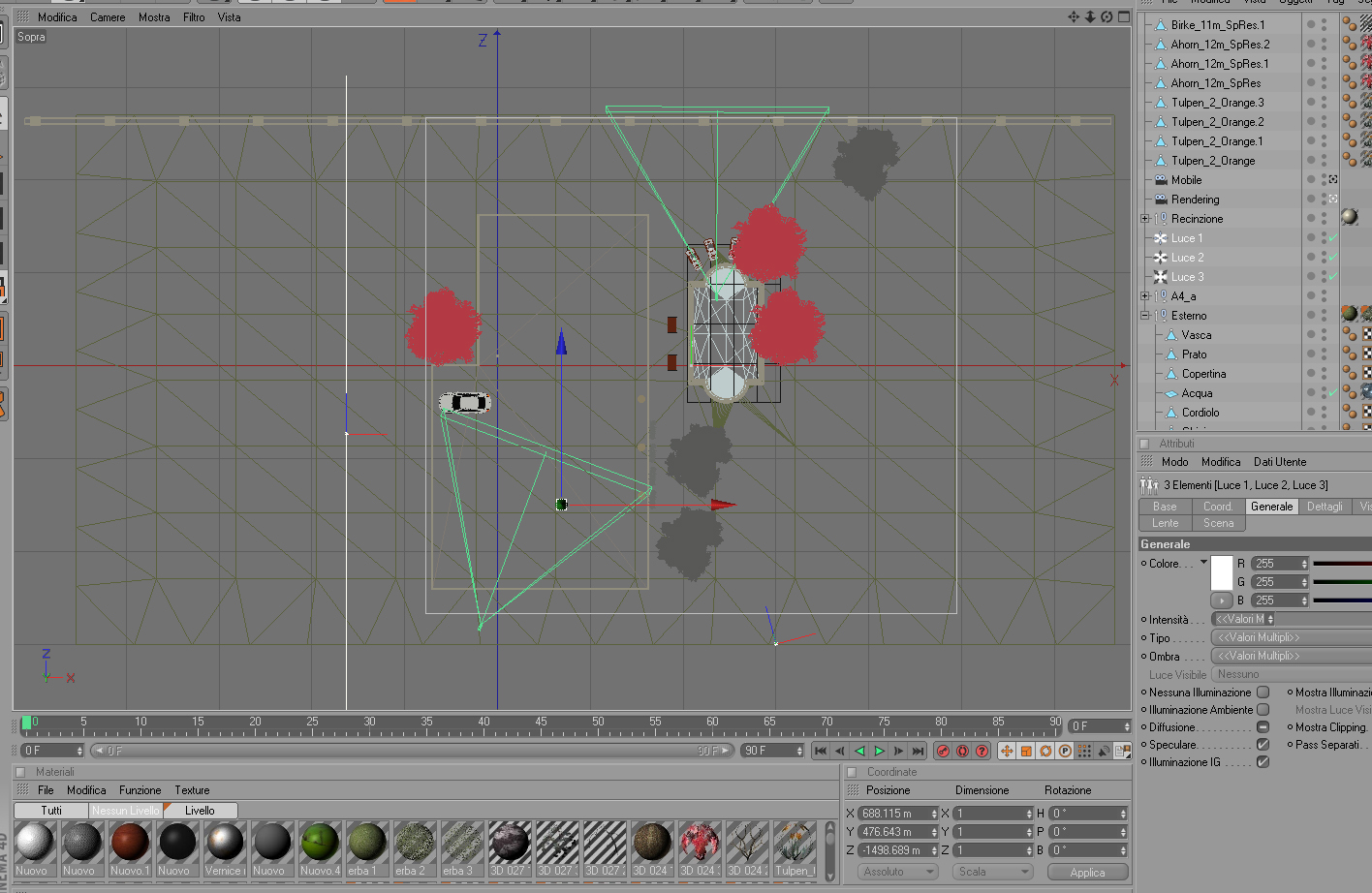1372x893 pixels.
Task: Expand Recinzione group in object tree
Action: coord(1145,219)
